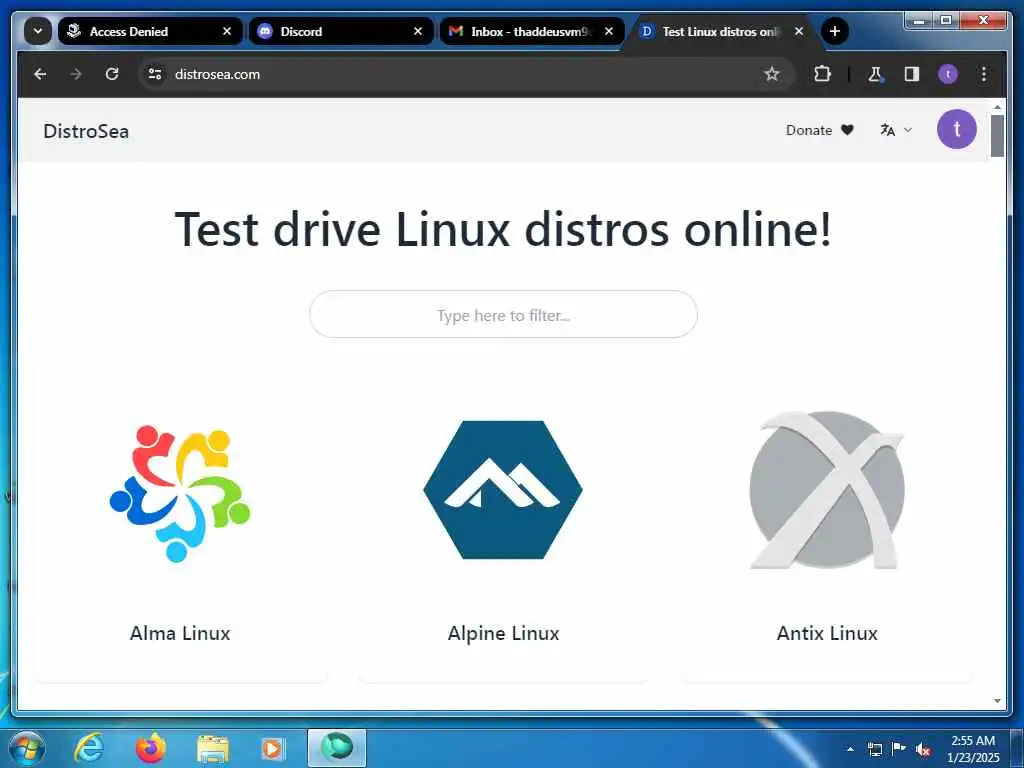Image resolution: width=1024 pixels, height=768 pixels.
Task: Open the Antix Linux logo card
Action: coord(827,490)
